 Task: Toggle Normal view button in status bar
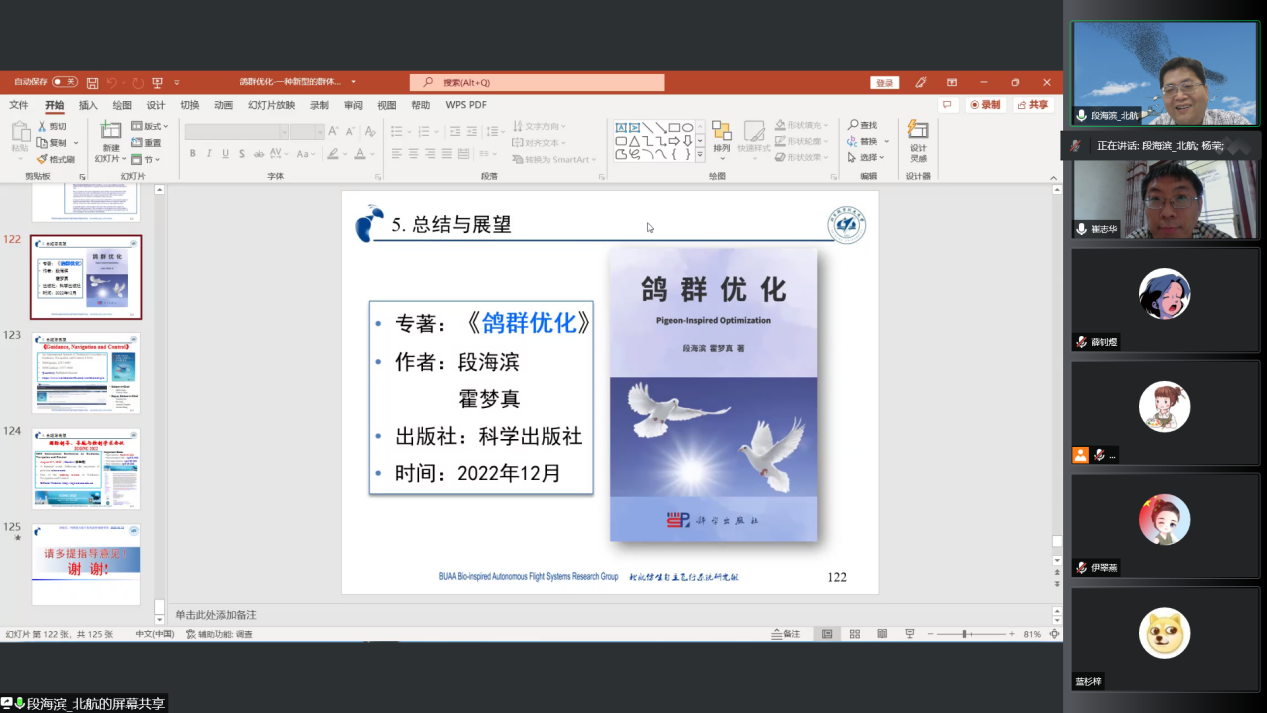click(827, 634)
